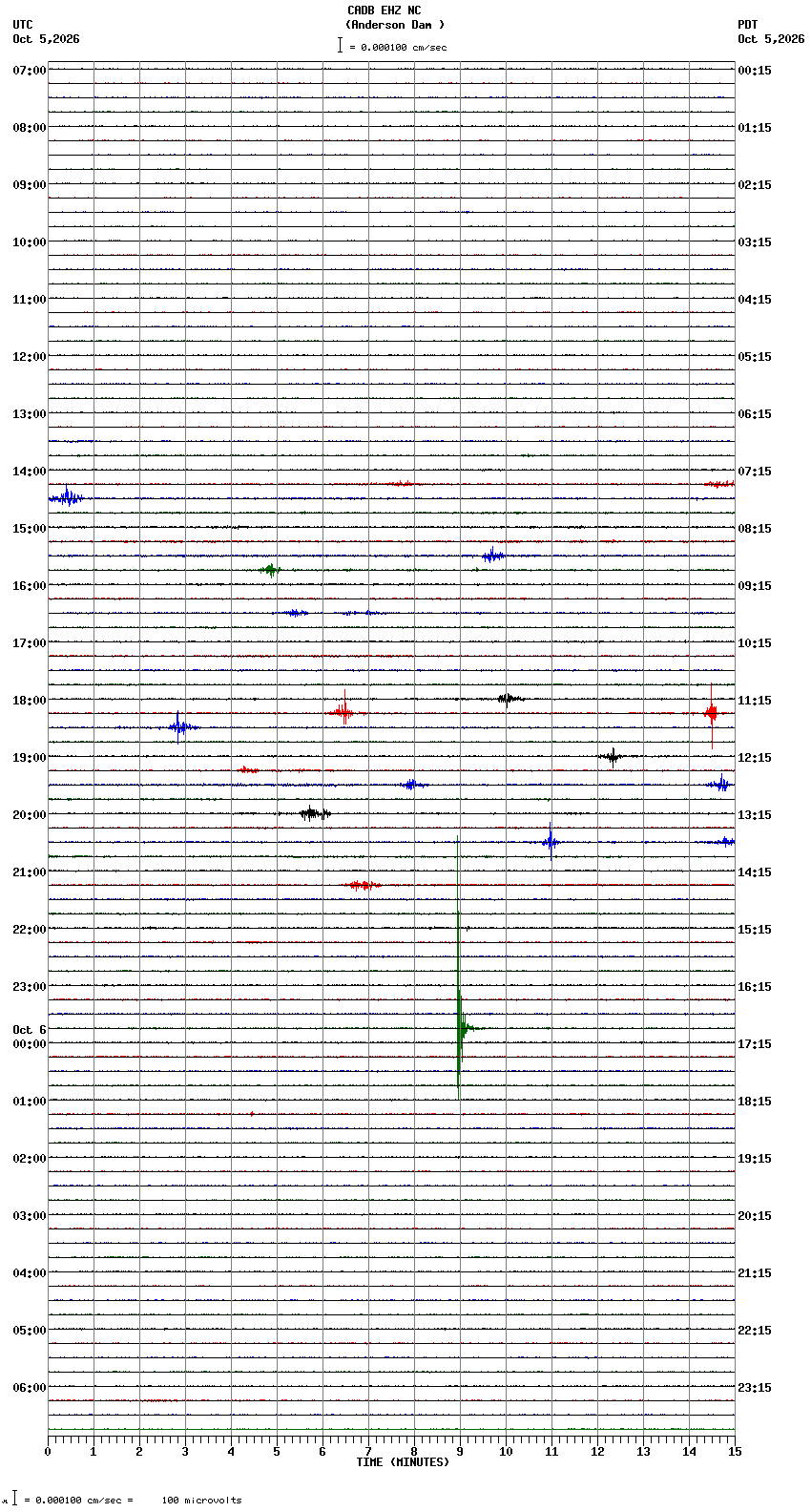Screen dimensions: 811x1512
Task: Click the 02:00 UTC time label
Action: (30, 1159)
